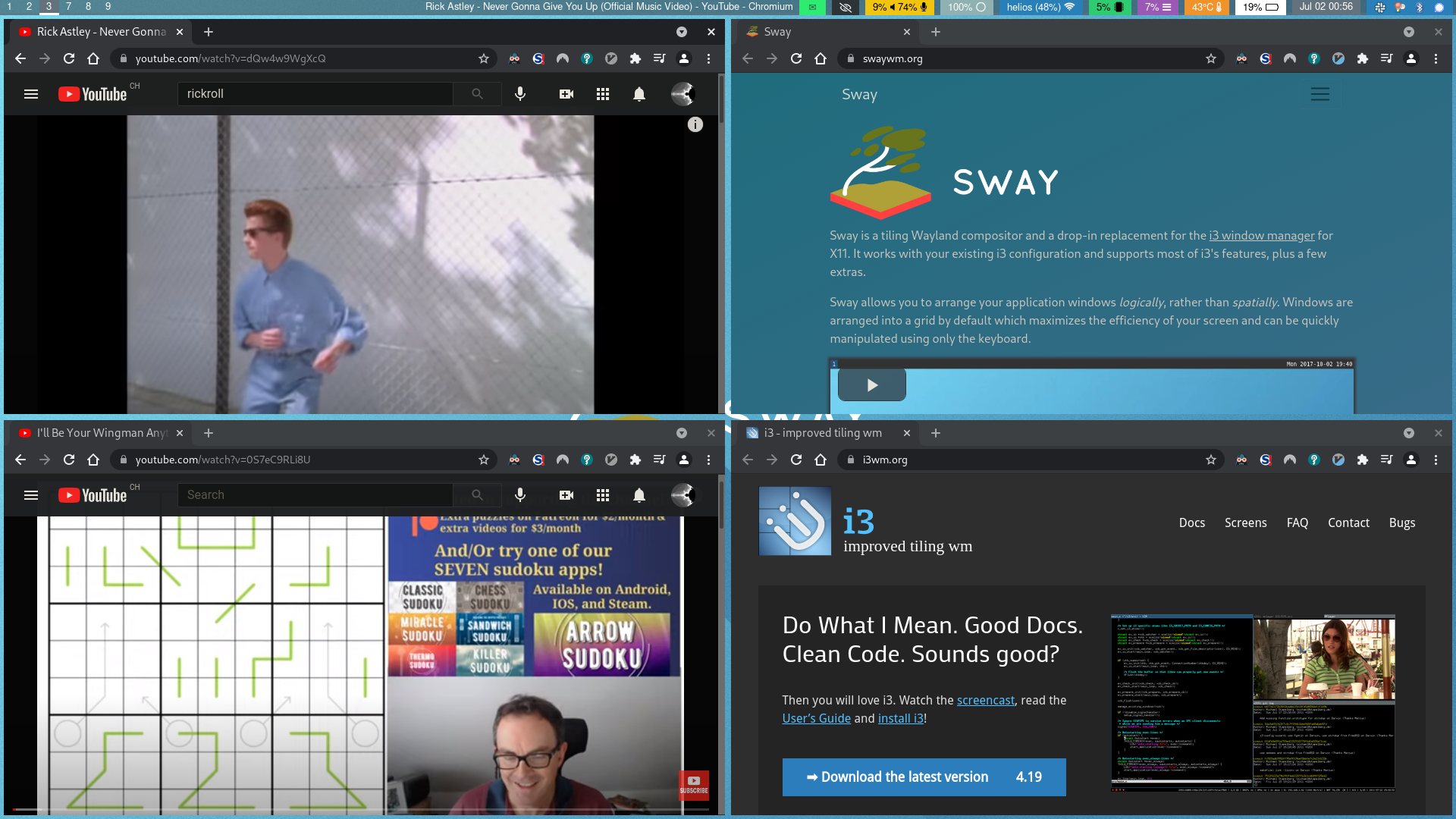Open profile icon in Sway window toolbar
This screenshot has height=819, width=1456.
(1411, 58)
